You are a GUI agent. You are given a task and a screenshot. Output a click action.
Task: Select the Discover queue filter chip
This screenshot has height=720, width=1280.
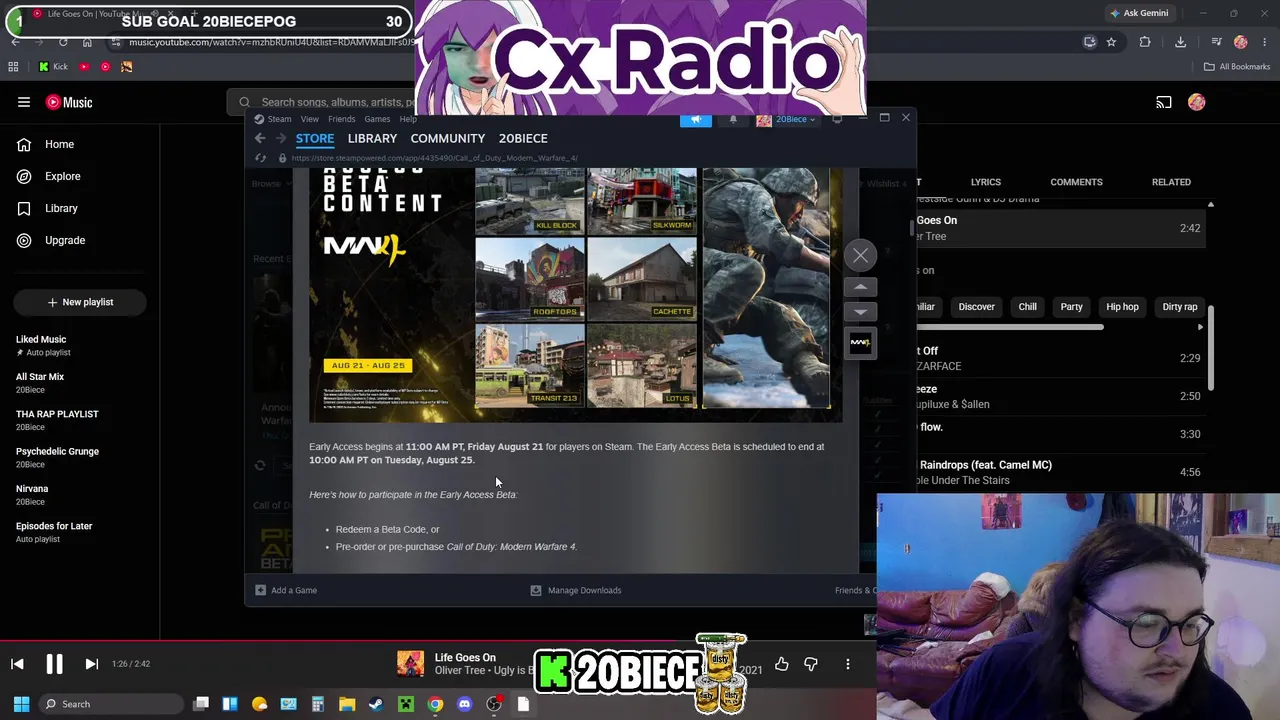tap(976, 307)
